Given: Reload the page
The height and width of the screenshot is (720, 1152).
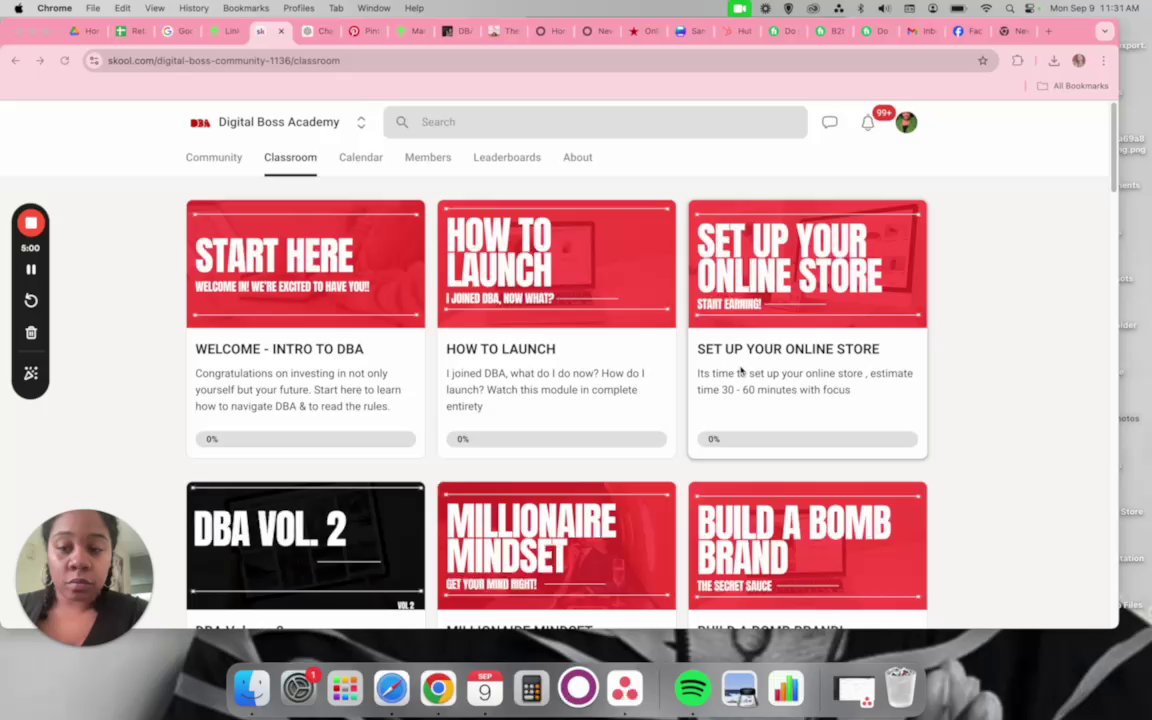Looking at the screenshot, I should [65, 61].
